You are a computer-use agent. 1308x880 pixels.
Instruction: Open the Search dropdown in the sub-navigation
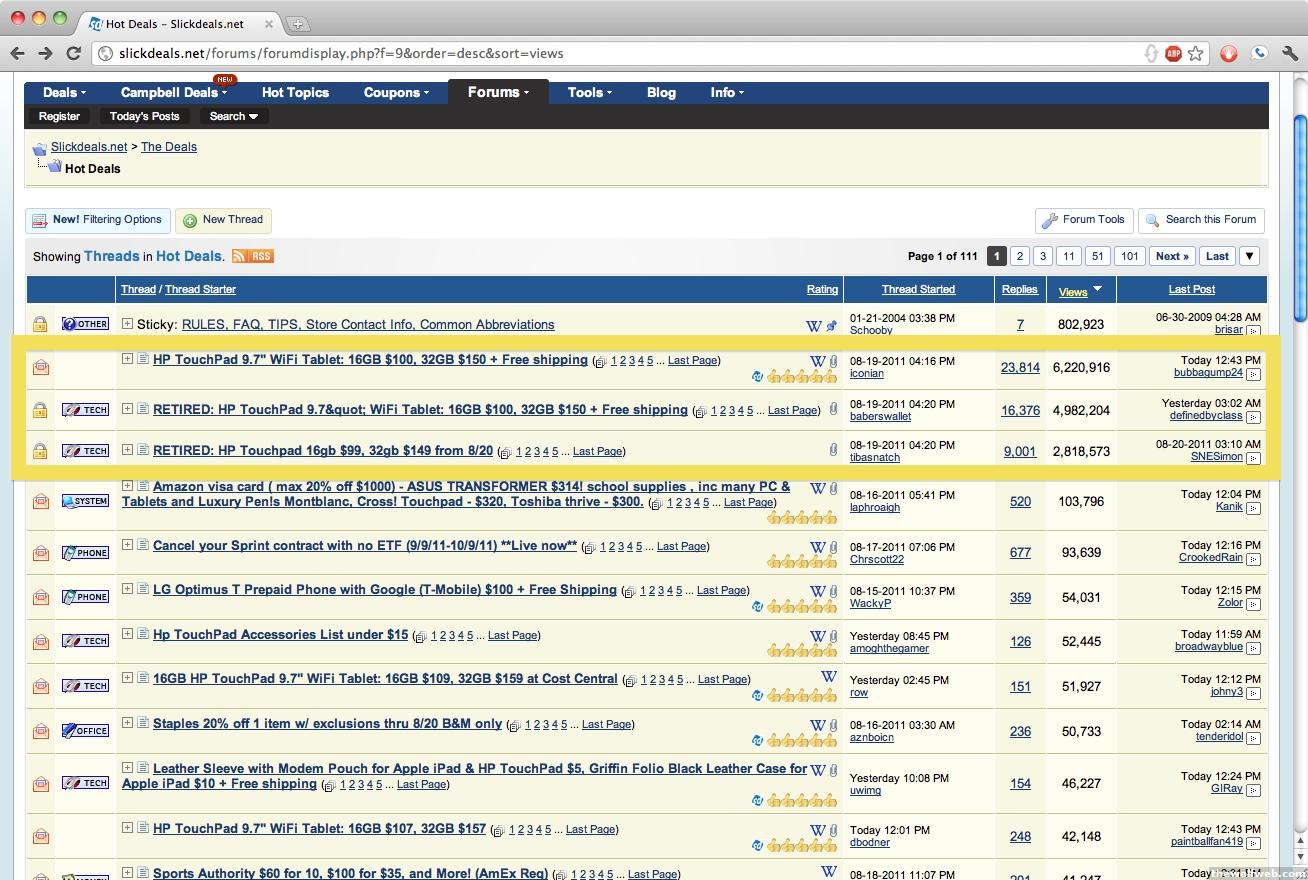(233, 116)
